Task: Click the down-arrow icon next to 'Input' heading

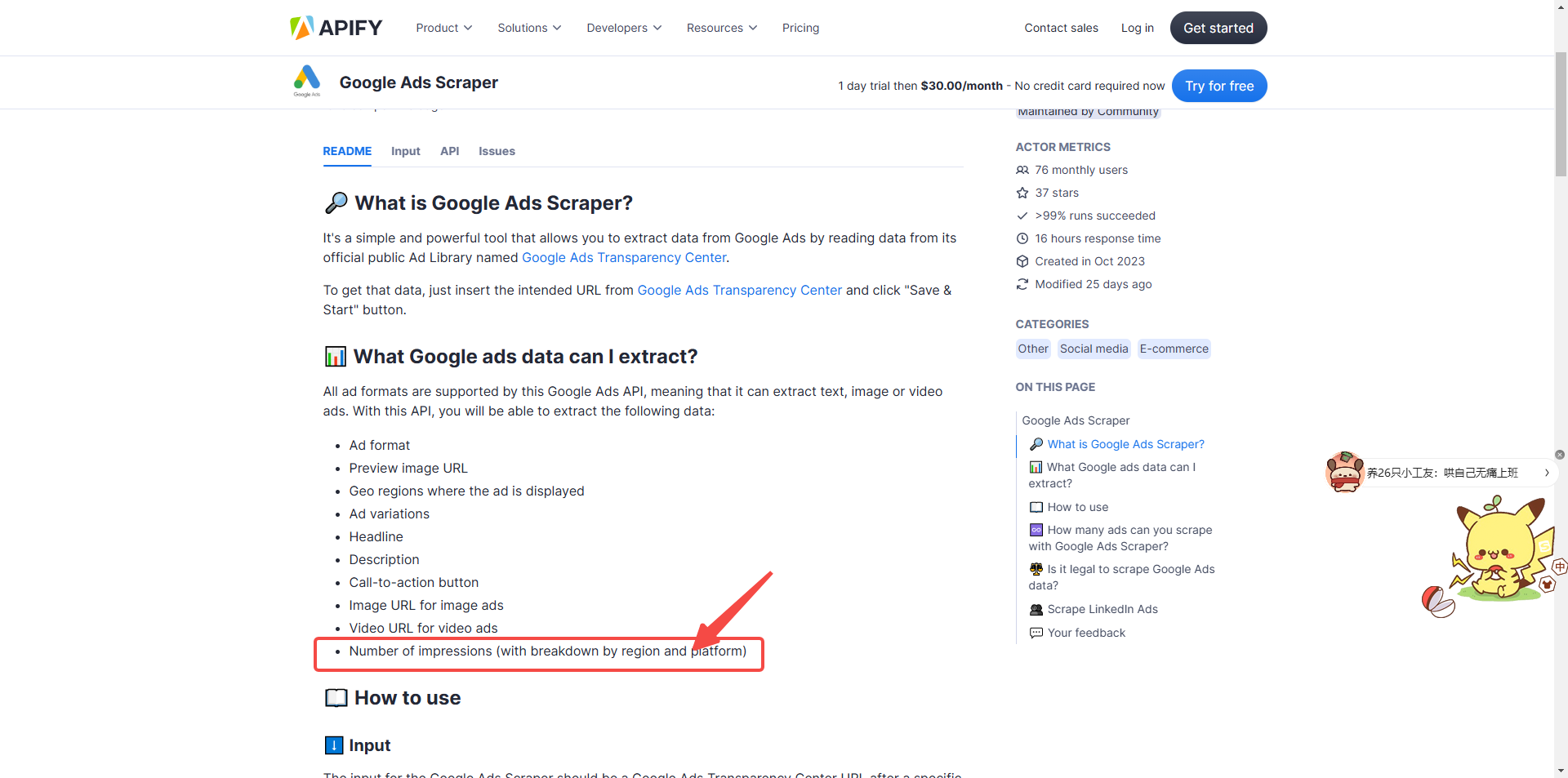Action: pyautogui.click(x=334, y=745)
